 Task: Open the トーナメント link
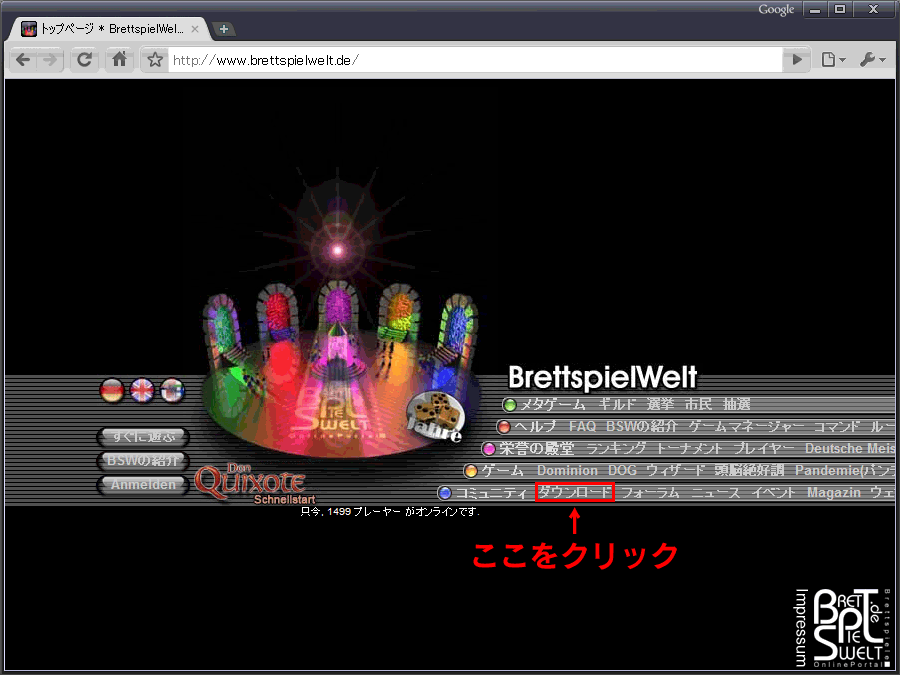click(689, 448)
